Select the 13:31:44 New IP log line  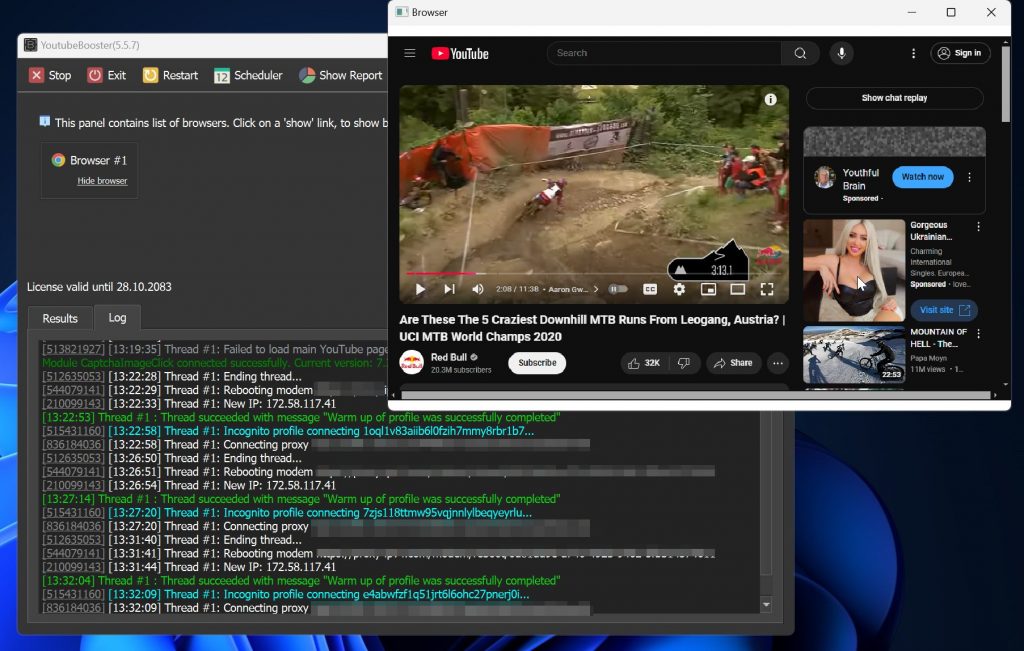(x=189, y=567)
